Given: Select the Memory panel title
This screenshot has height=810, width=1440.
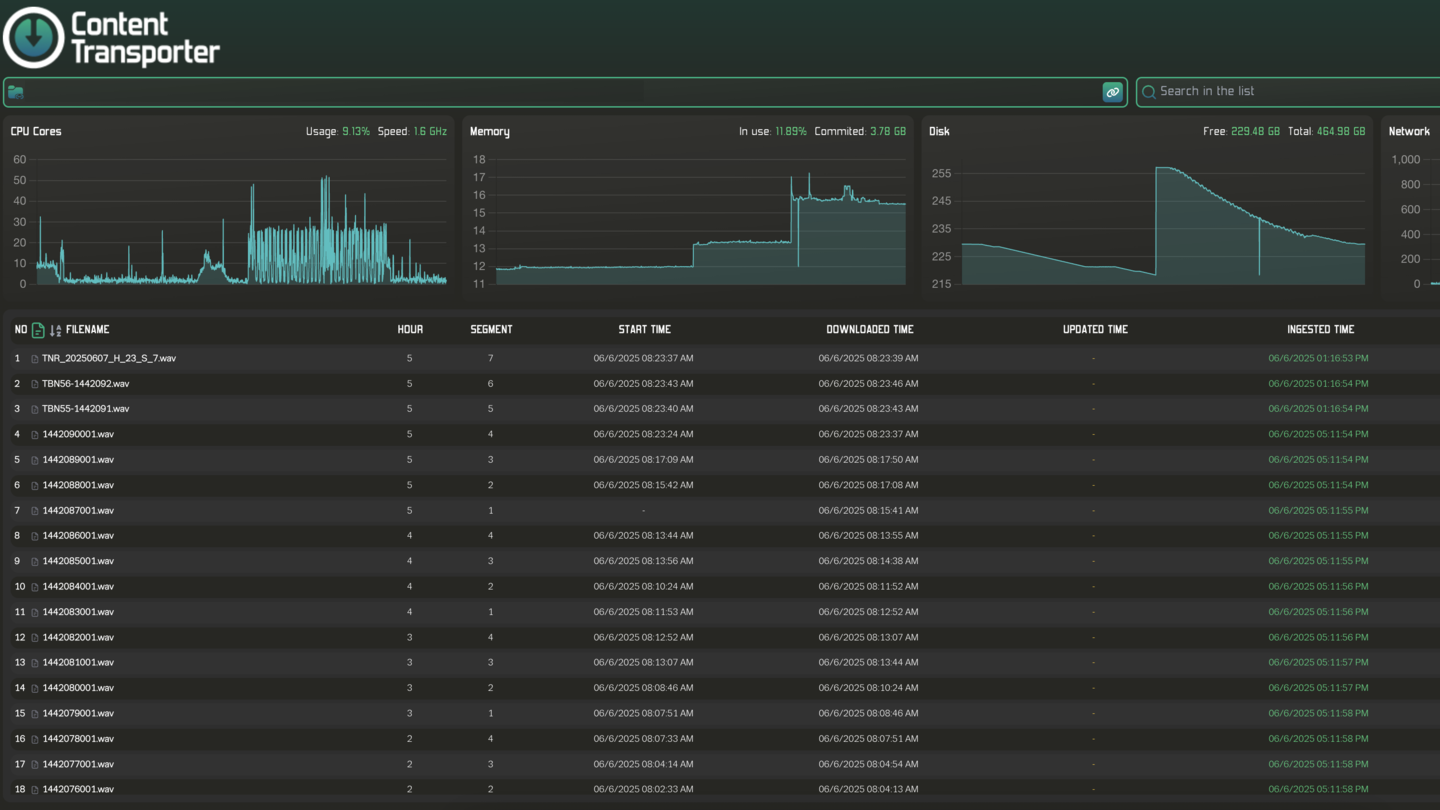Looking at the screenshot, I should (x=490, y=132).
